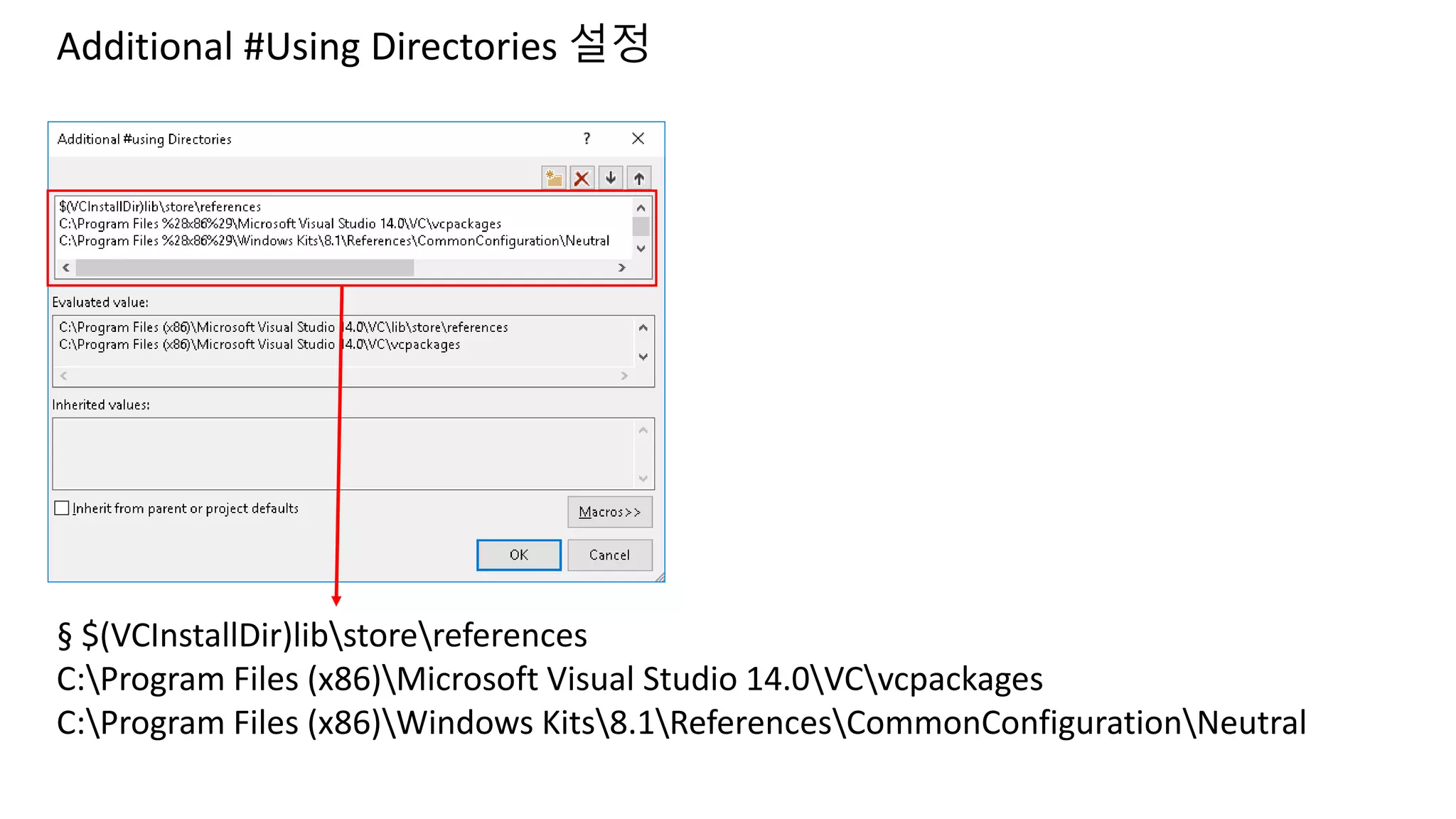Click the directory list horizontal scrollbar thumb
This screenshot has height=819, width=1456.
(245, 268)
